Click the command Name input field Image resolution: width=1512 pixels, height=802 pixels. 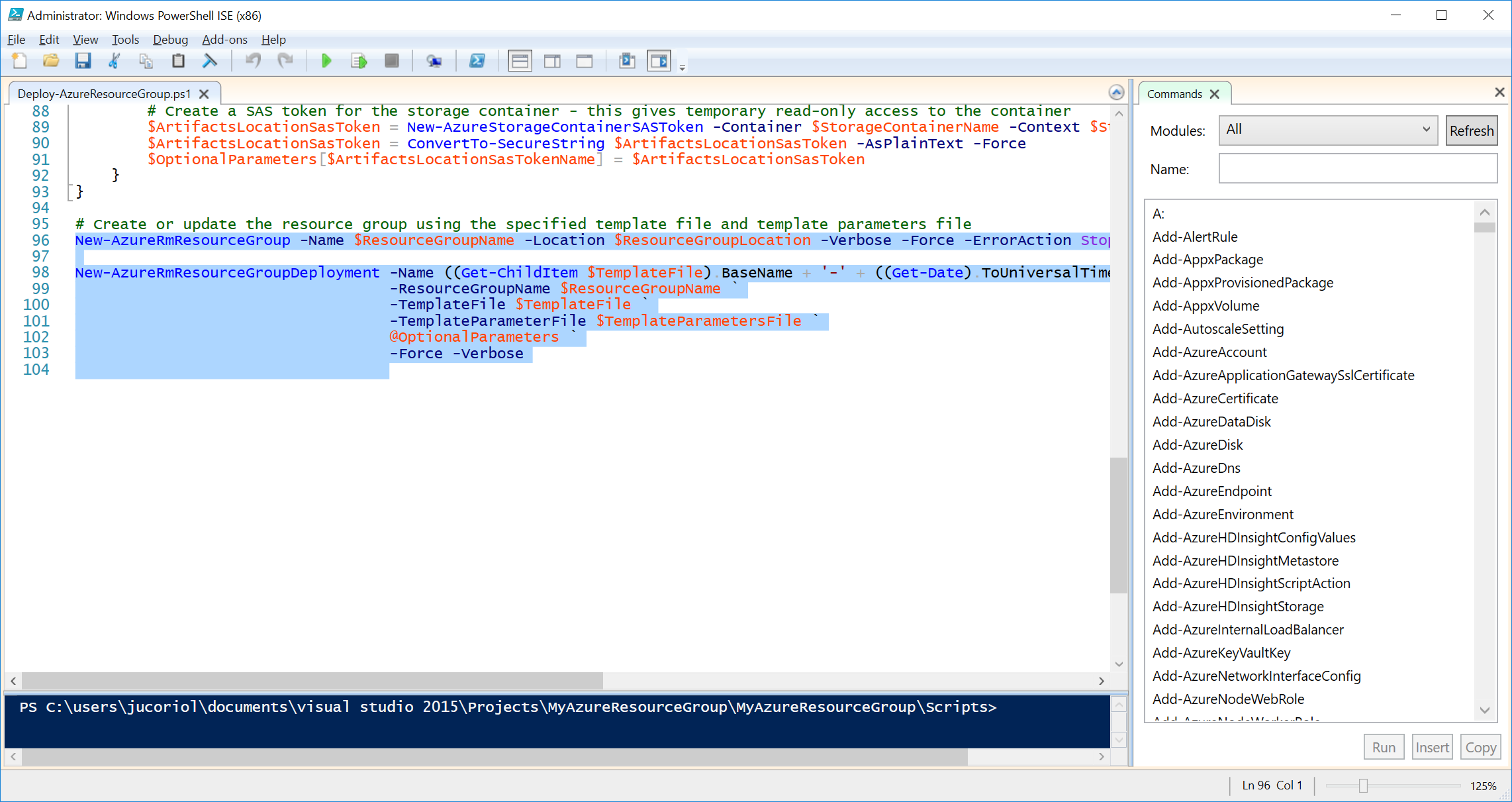coord(1357,169)
